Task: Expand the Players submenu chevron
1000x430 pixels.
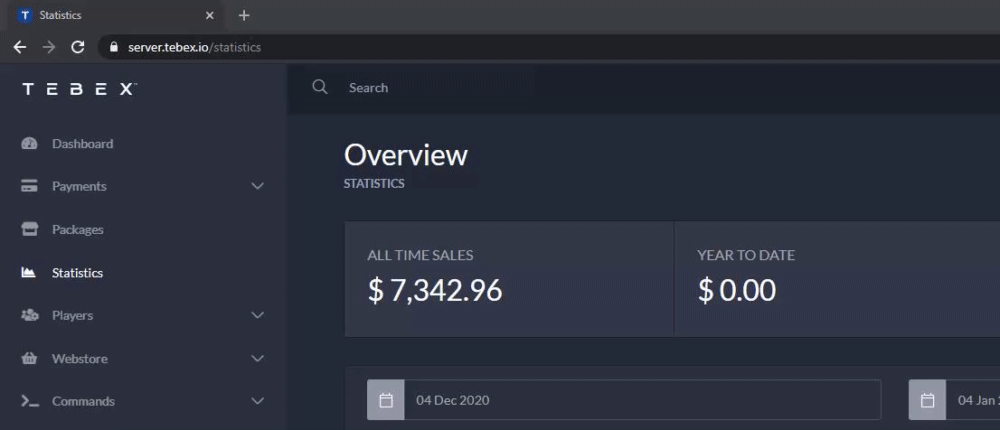Action: pyautogui.click(x=258, y=315)
